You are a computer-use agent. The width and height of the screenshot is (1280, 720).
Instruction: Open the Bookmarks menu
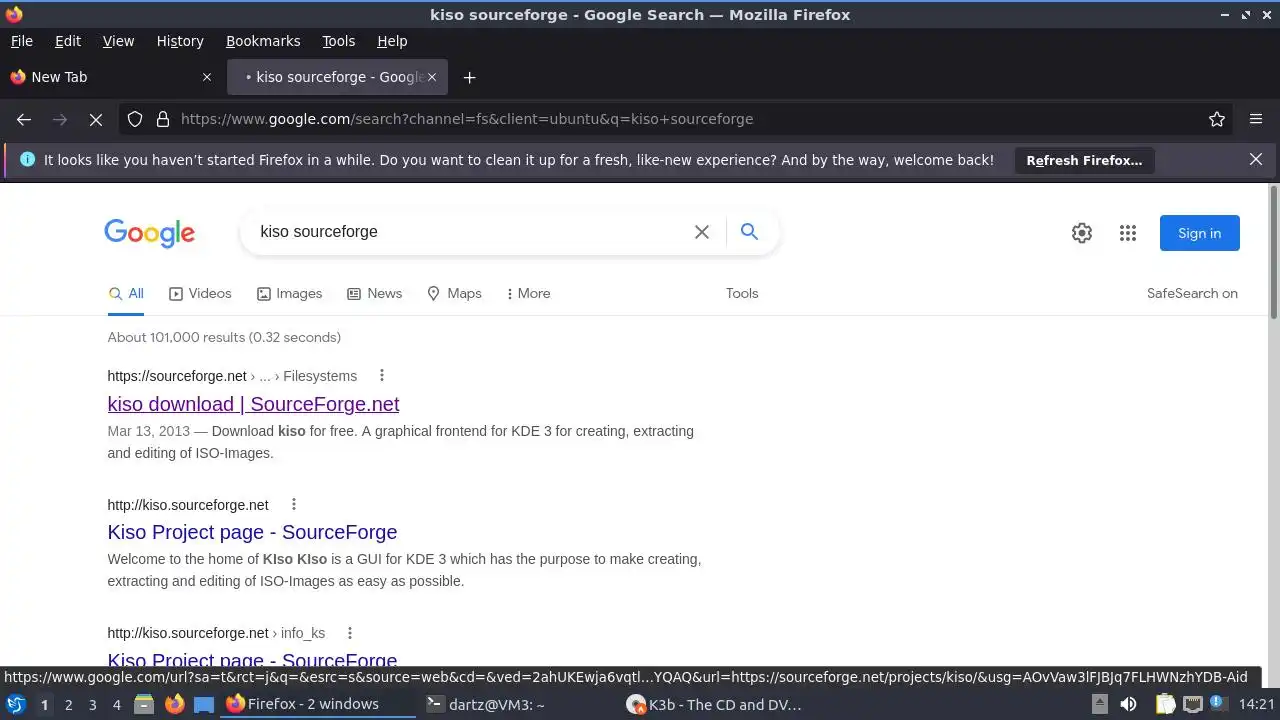click(263, 41)
